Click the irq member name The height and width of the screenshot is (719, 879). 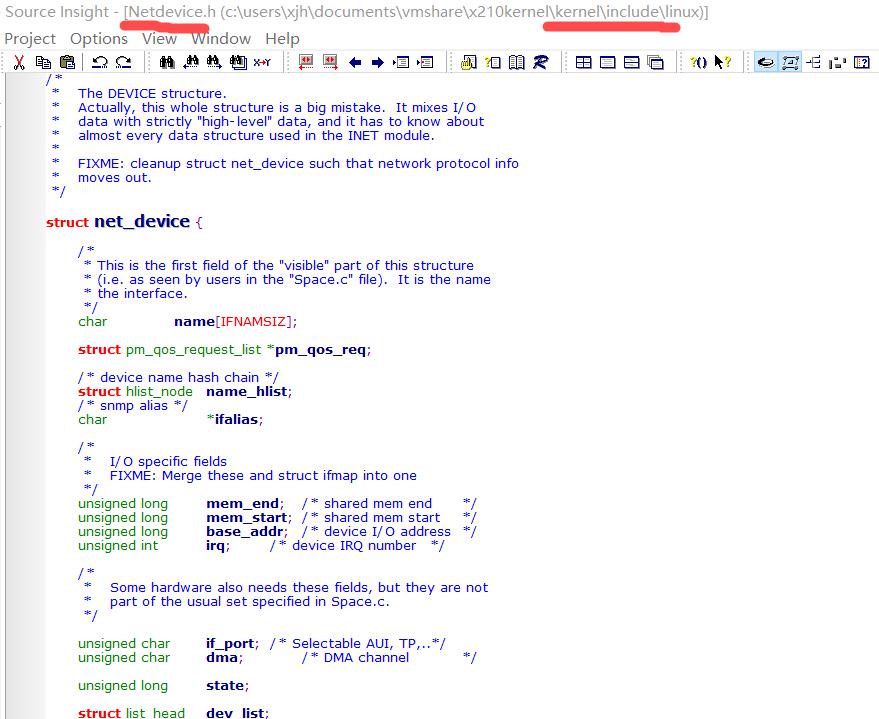tap(215, 546)
